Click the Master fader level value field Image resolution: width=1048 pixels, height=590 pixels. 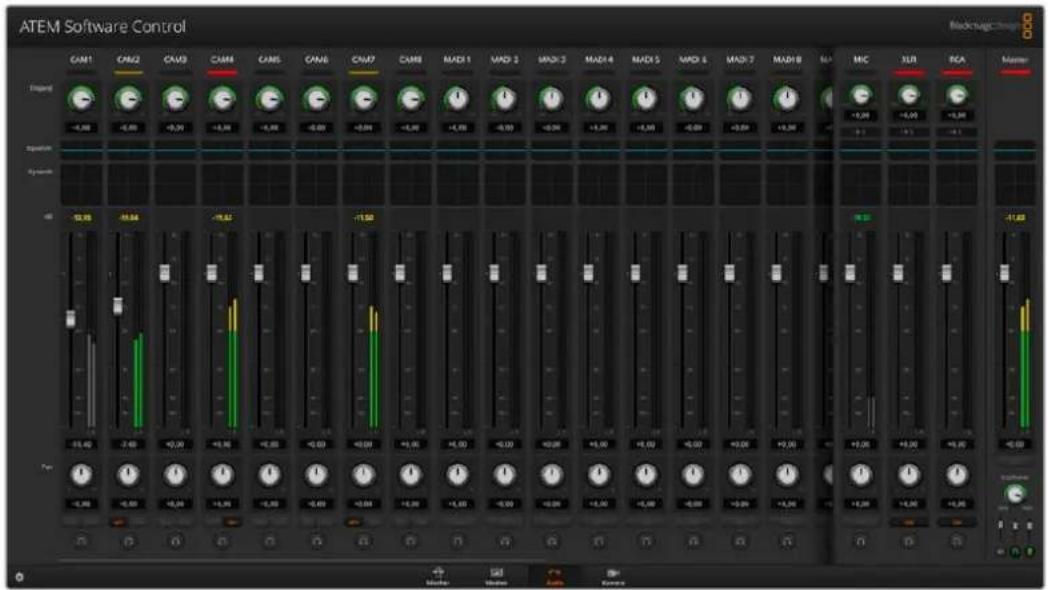tap(1015, 444)
